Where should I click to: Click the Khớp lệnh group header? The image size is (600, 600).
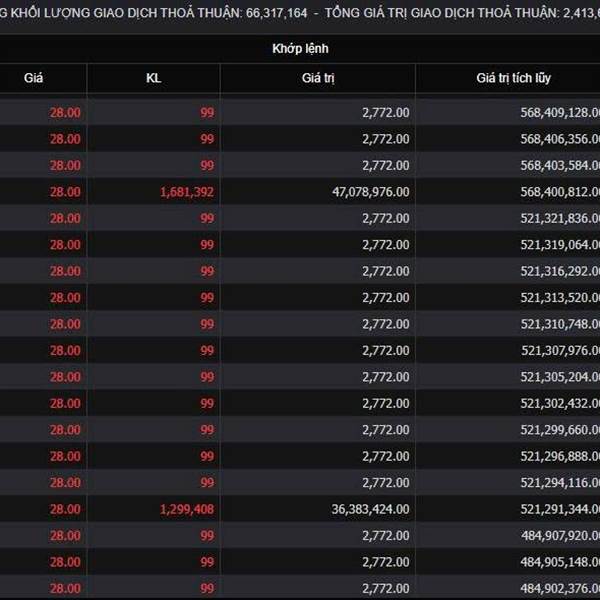(x=300, y=49)
